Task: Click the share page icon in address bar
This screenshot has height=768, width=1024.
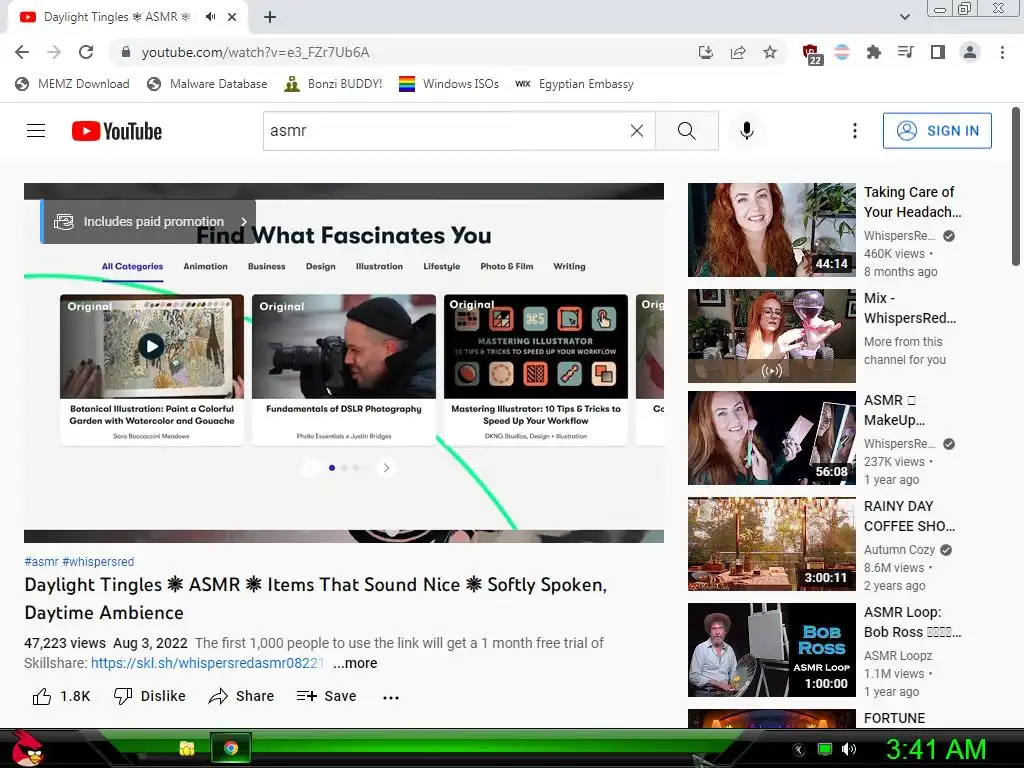Action: pyautogui.click(x=738, y=52)
